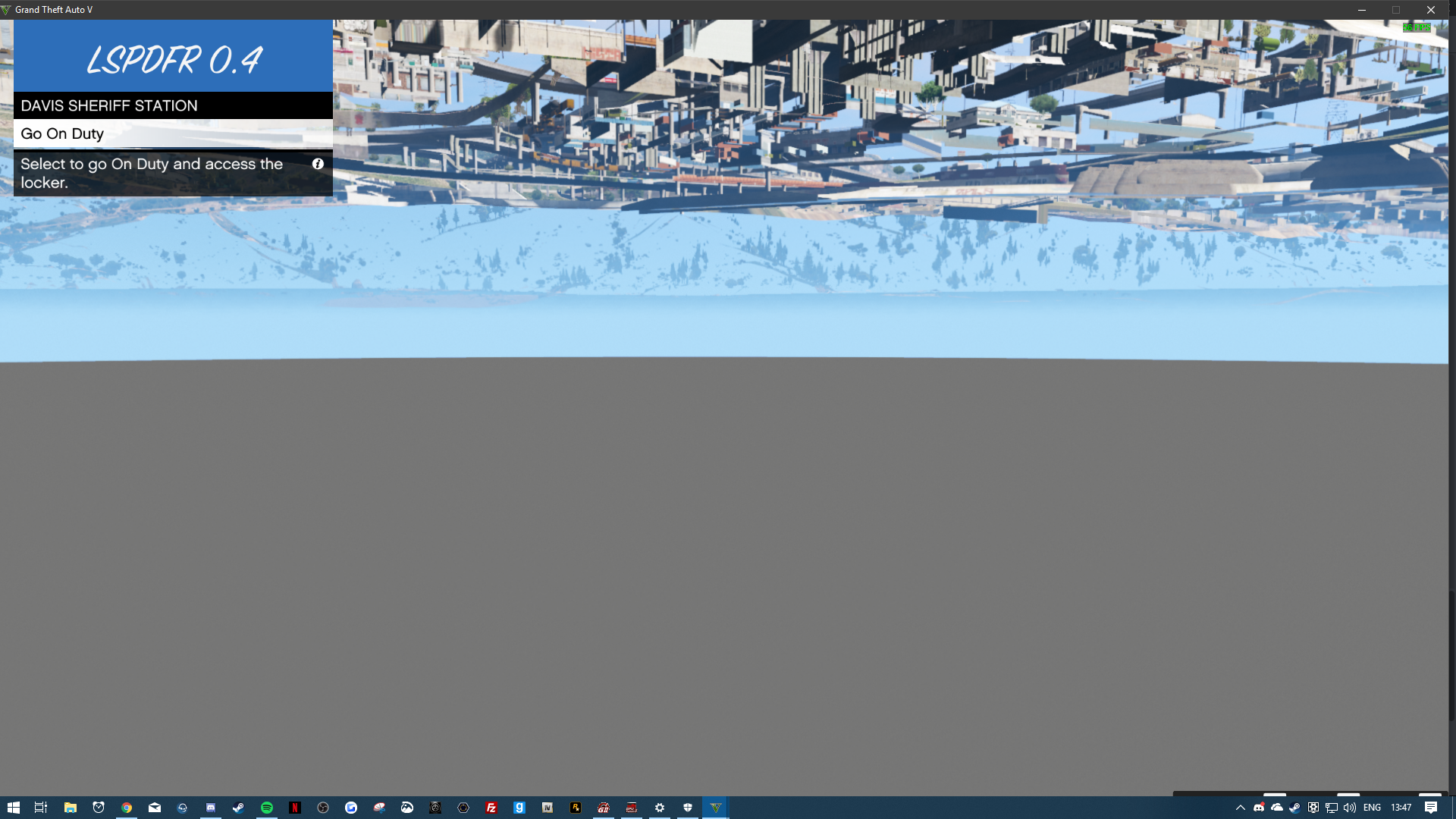Image resolution: width=1456 pixels, height=819 pixels.
Task: Select the Go On Duty menu item
Action: coord(173,133)
